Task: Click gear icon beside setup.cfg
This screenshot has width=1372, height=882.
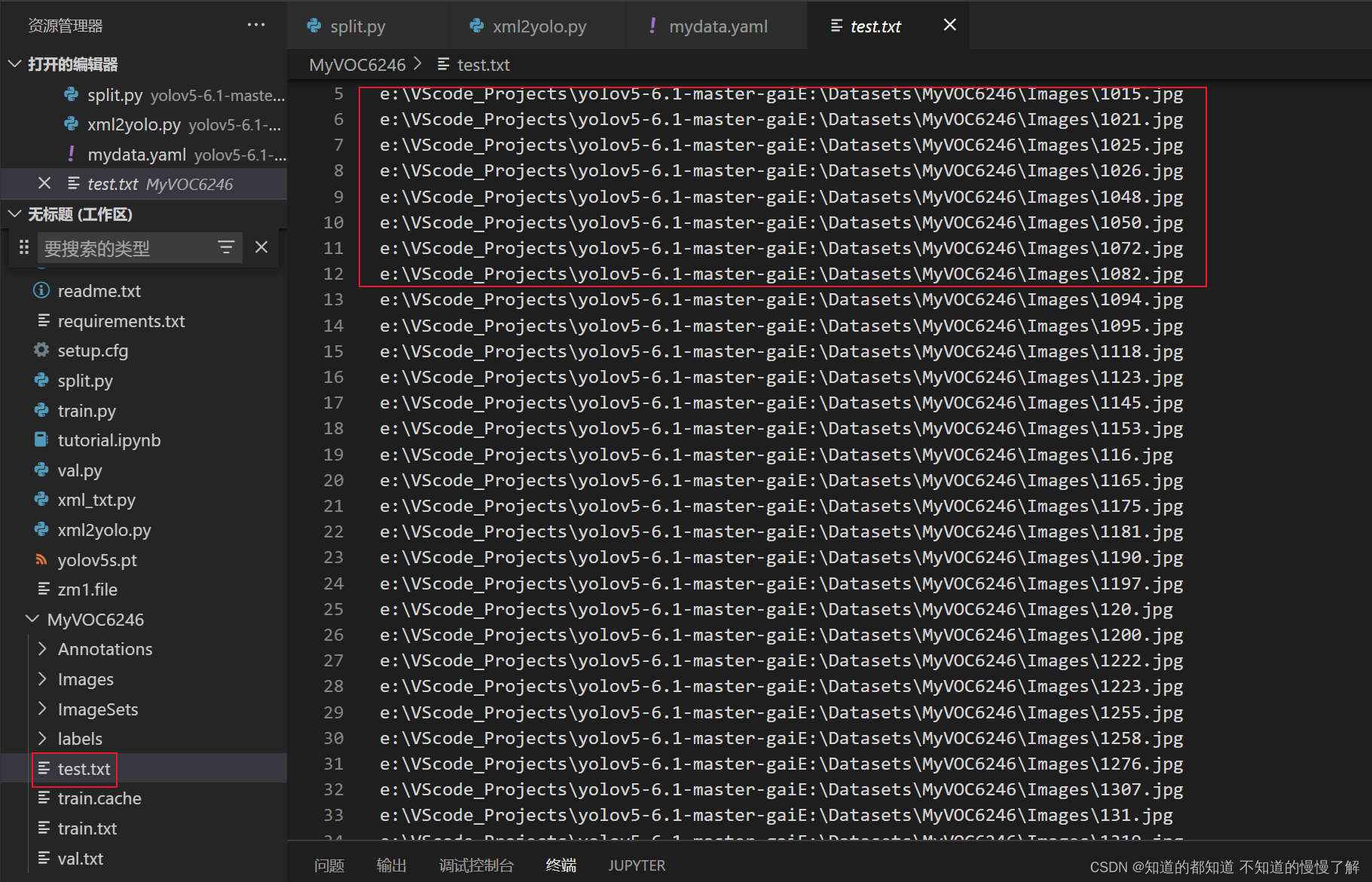Action: pos(42,350)
